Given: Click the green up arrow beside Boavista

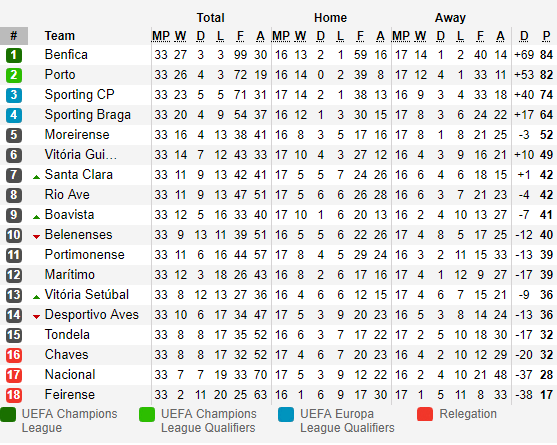Looking at the screenshot, I should click(36, 217).
